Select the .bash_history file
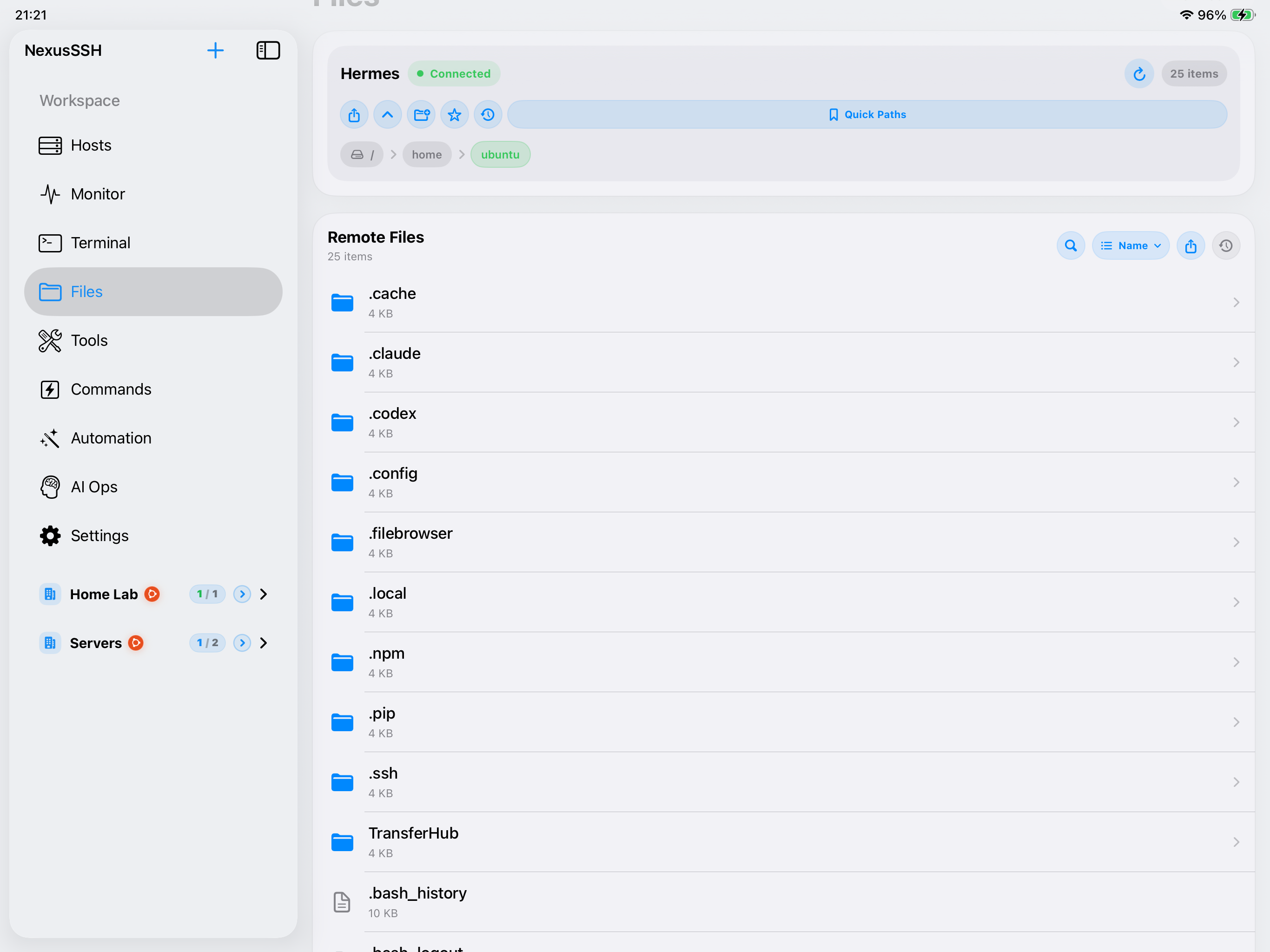The height and width of the screenshot is (952, 1270). 784,902
